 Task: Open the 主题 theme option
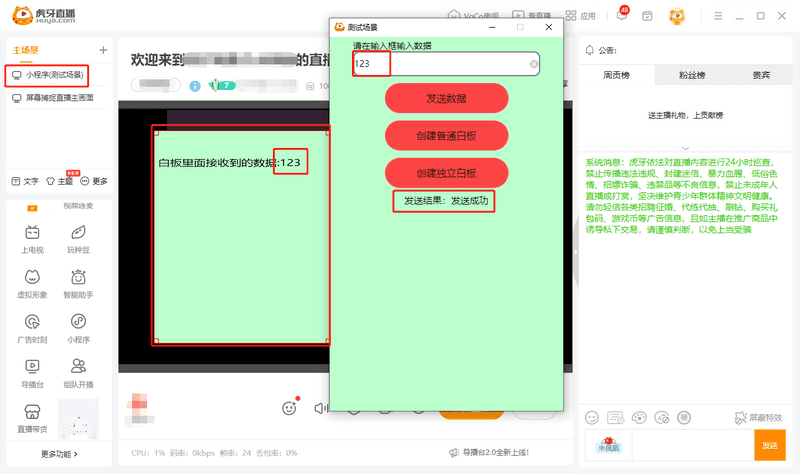59,181
